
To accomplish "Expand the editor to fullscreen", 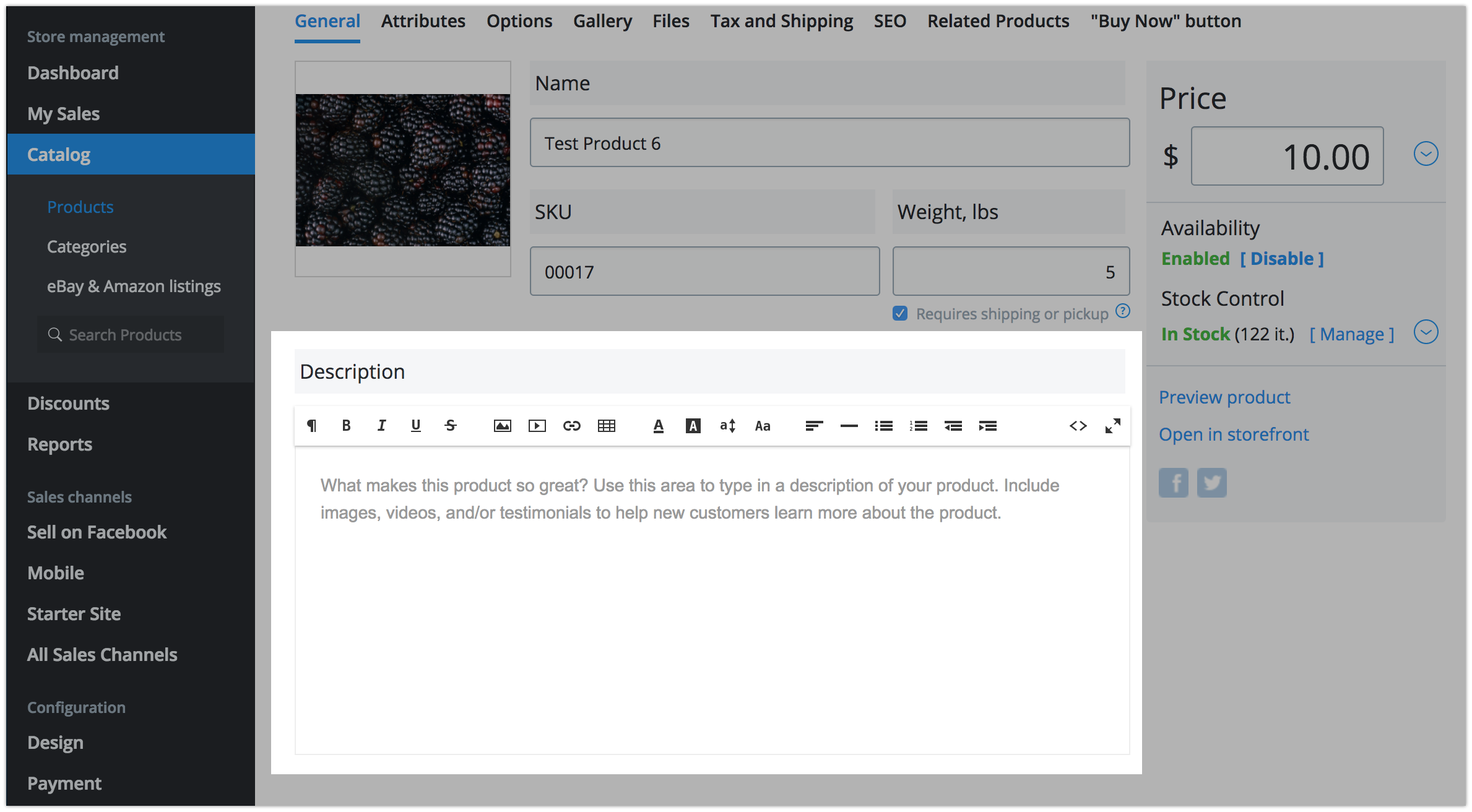I will coord(1112,426).
